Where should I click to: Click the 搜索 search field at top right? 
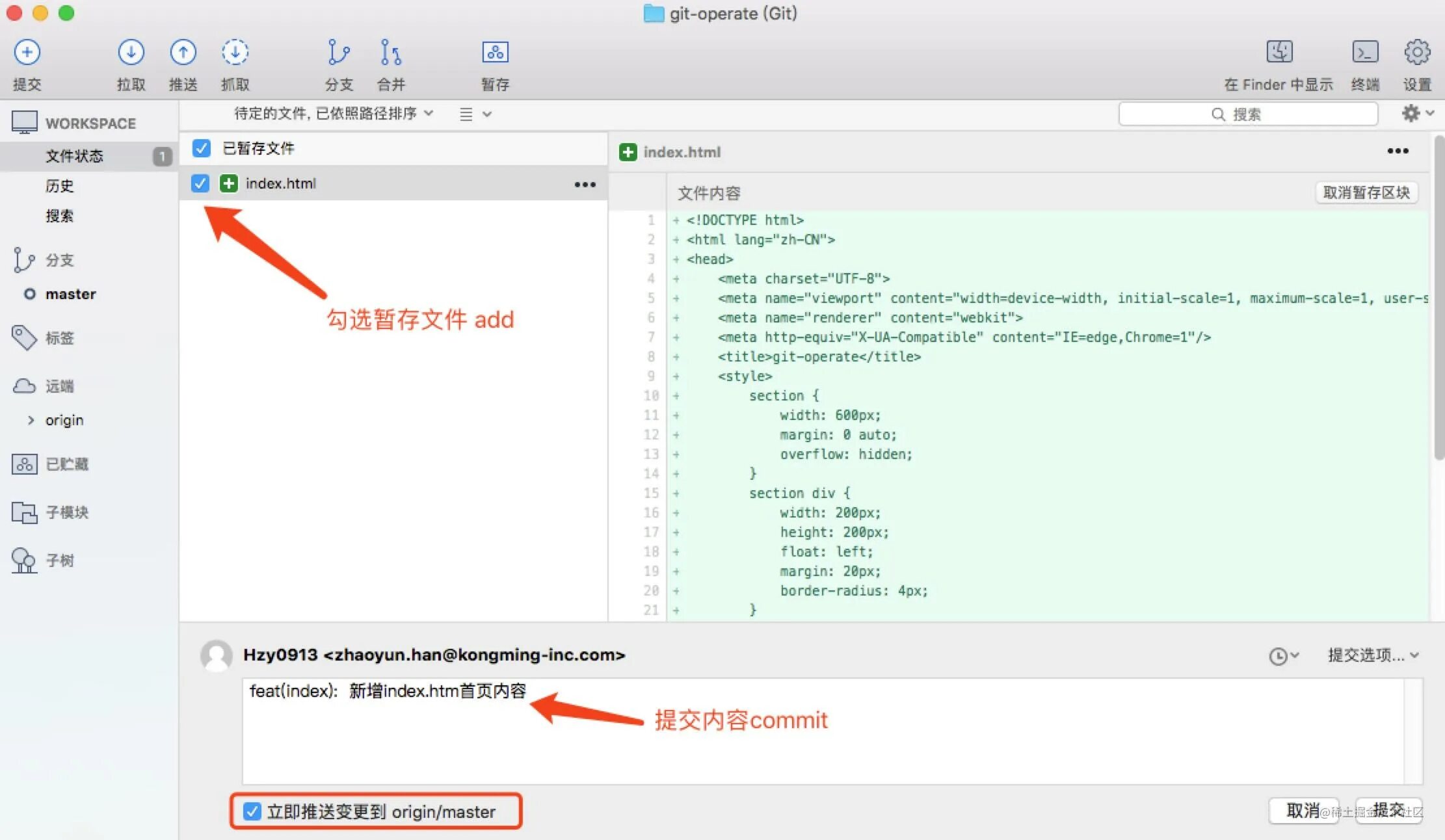tap(1247, 114)
